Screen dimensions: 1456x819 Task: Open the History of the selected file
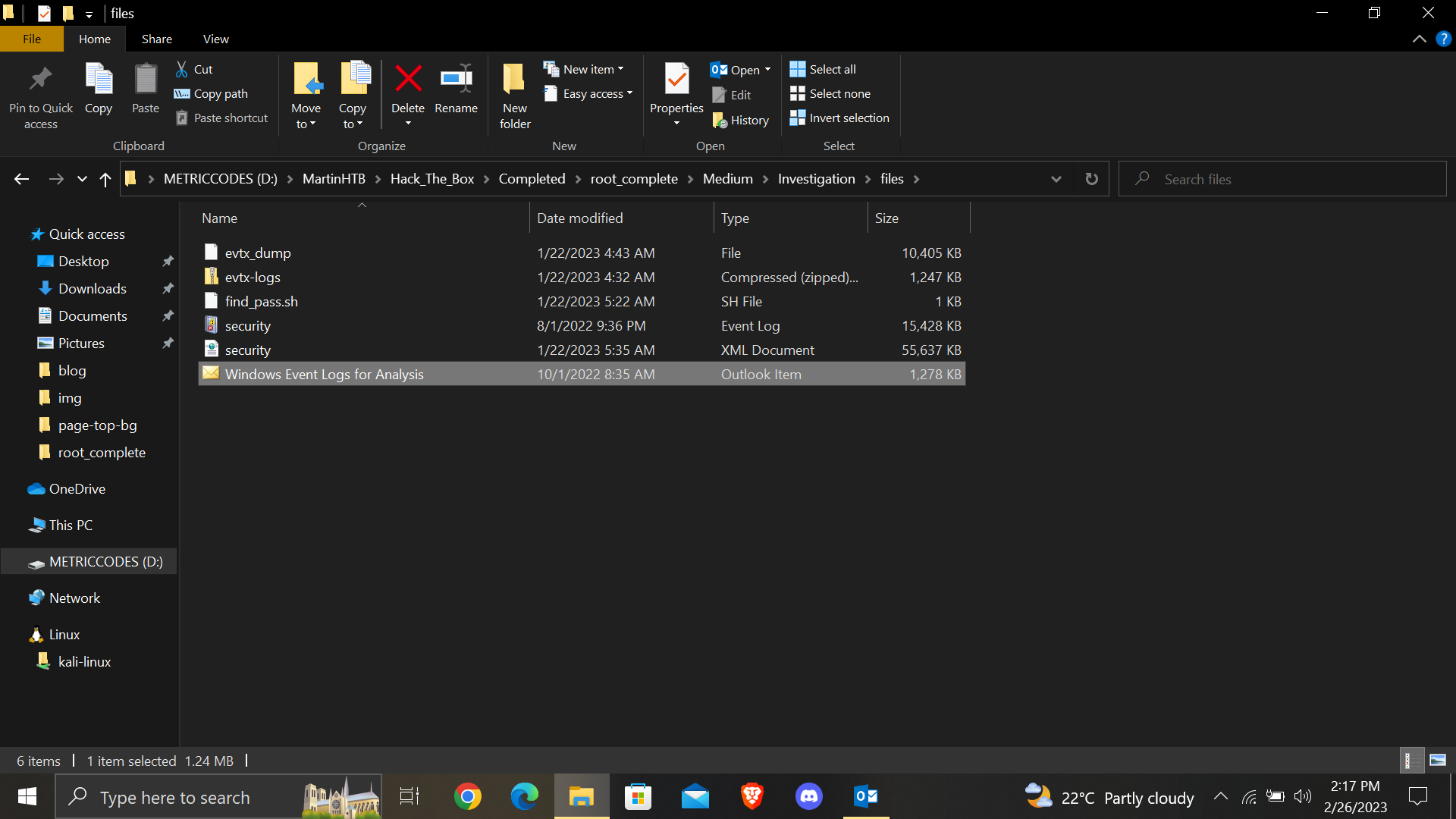[x=741, y=120]
